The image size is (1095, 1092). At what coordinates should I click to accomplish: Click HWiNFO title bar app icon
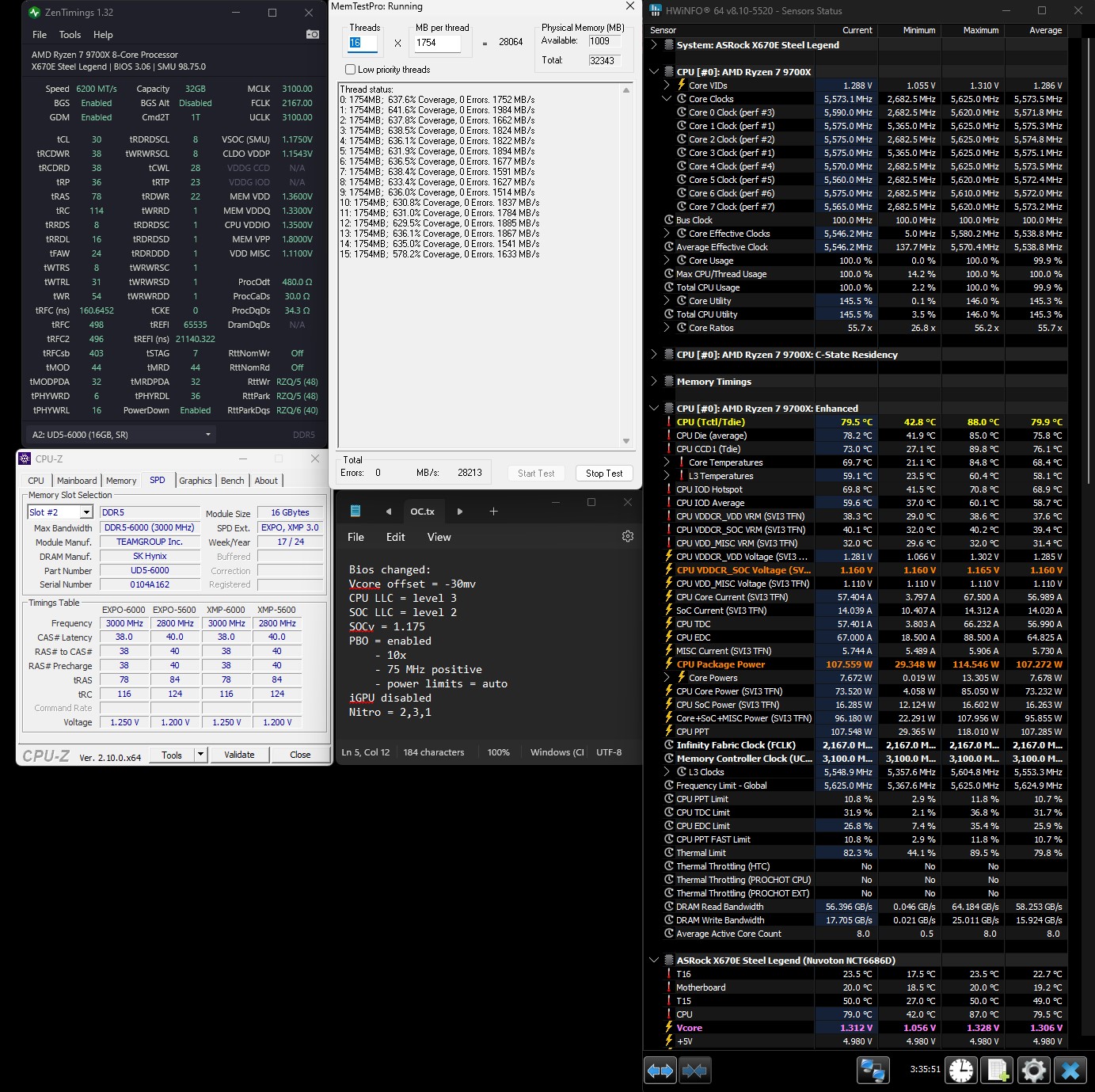(x=656, y=10)
